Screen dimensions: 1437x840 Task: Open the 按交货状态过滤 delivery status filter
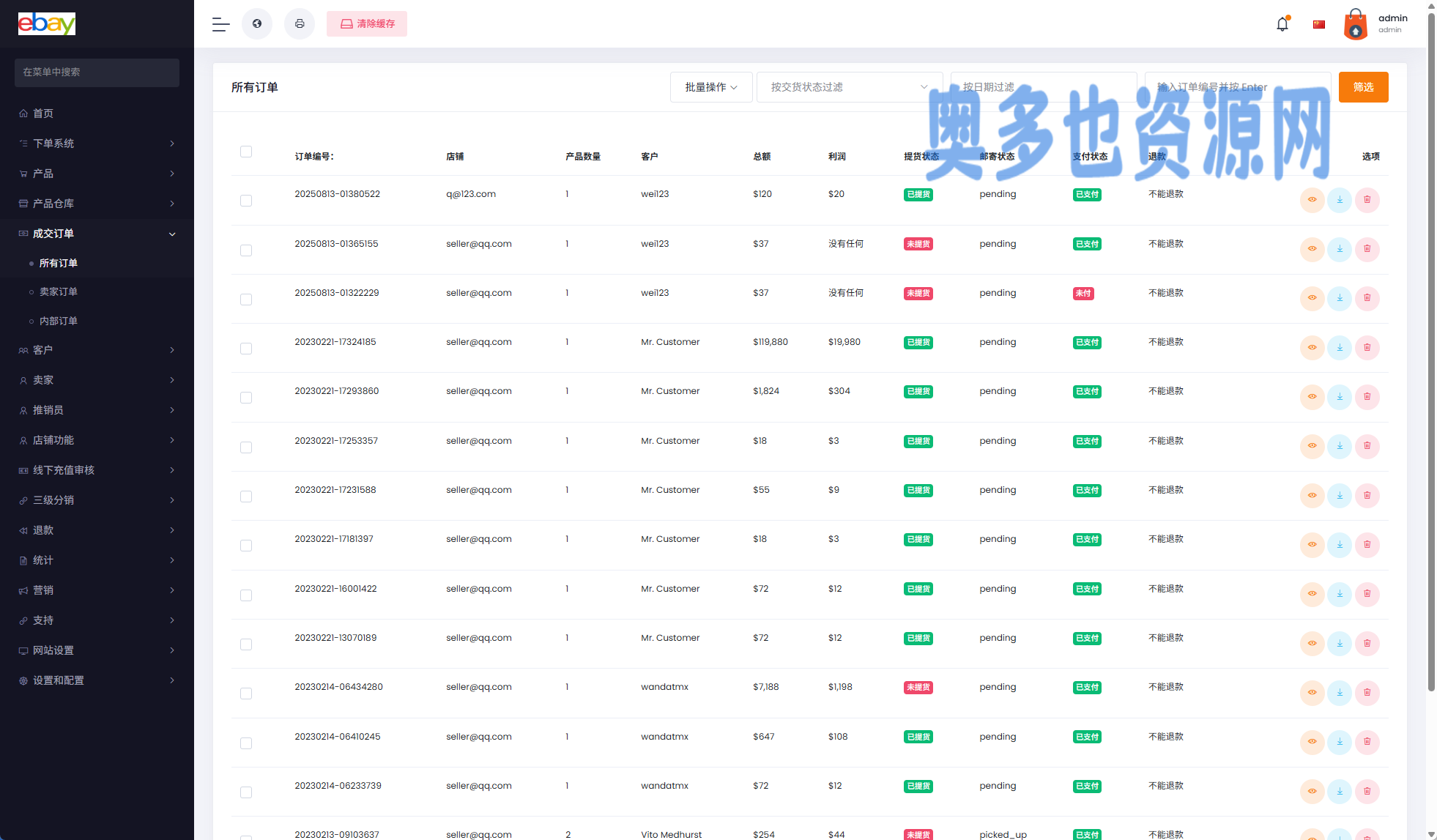[x=849, y=87]
